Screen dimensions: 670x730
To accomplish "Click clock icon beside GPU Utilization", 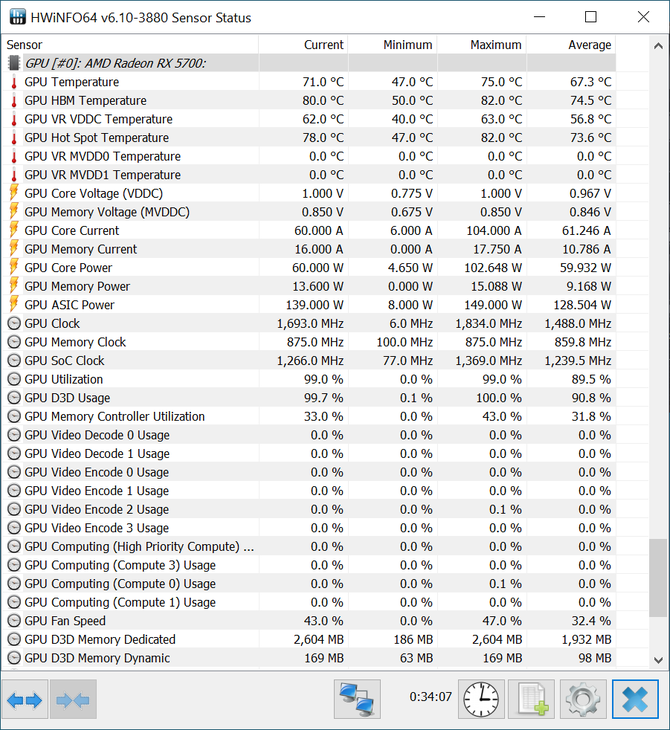I will [14, 379].
